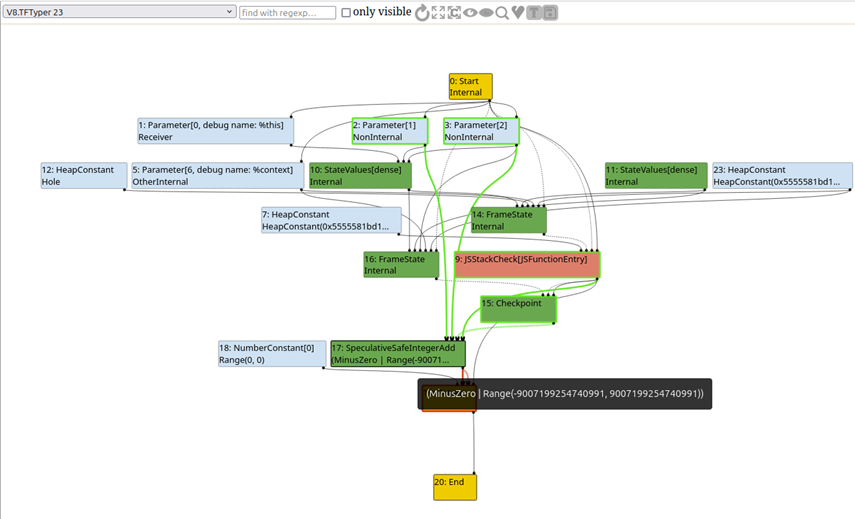Toggle cache layout floppy-disk icon
Viewport: 855px width, 519px height.
click(550, 13)
